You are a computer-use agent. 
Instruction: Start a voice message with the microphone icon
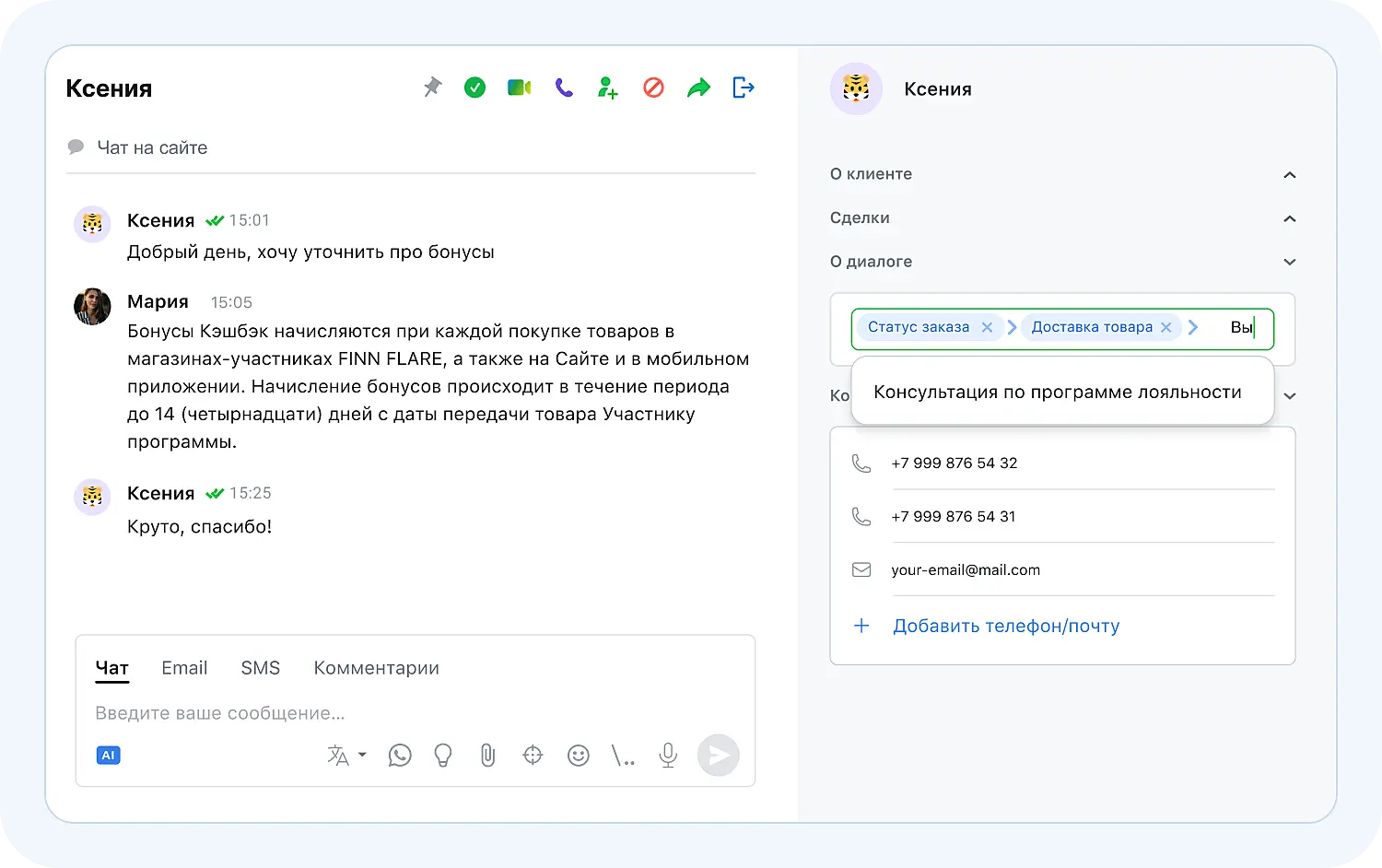(x=667, y=755)
